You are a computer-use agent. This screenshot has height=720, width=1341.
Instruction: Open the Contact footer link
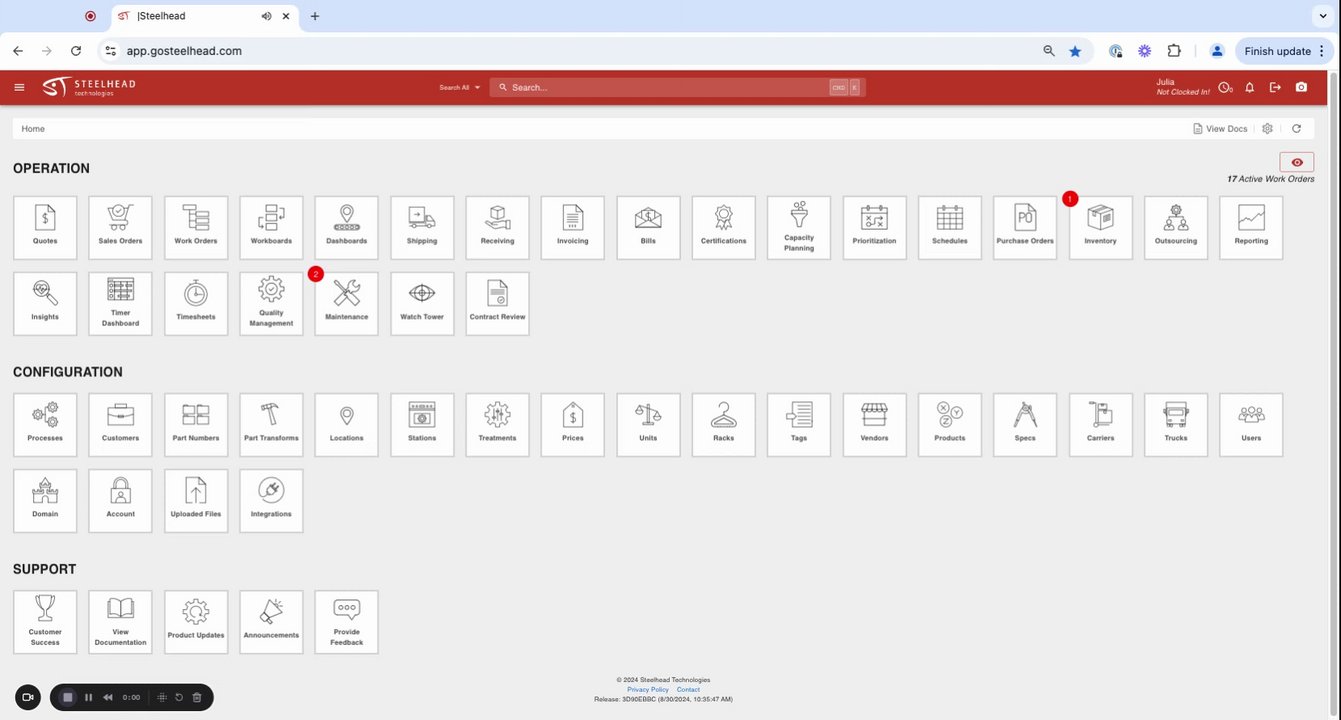(x=688, y=690)
